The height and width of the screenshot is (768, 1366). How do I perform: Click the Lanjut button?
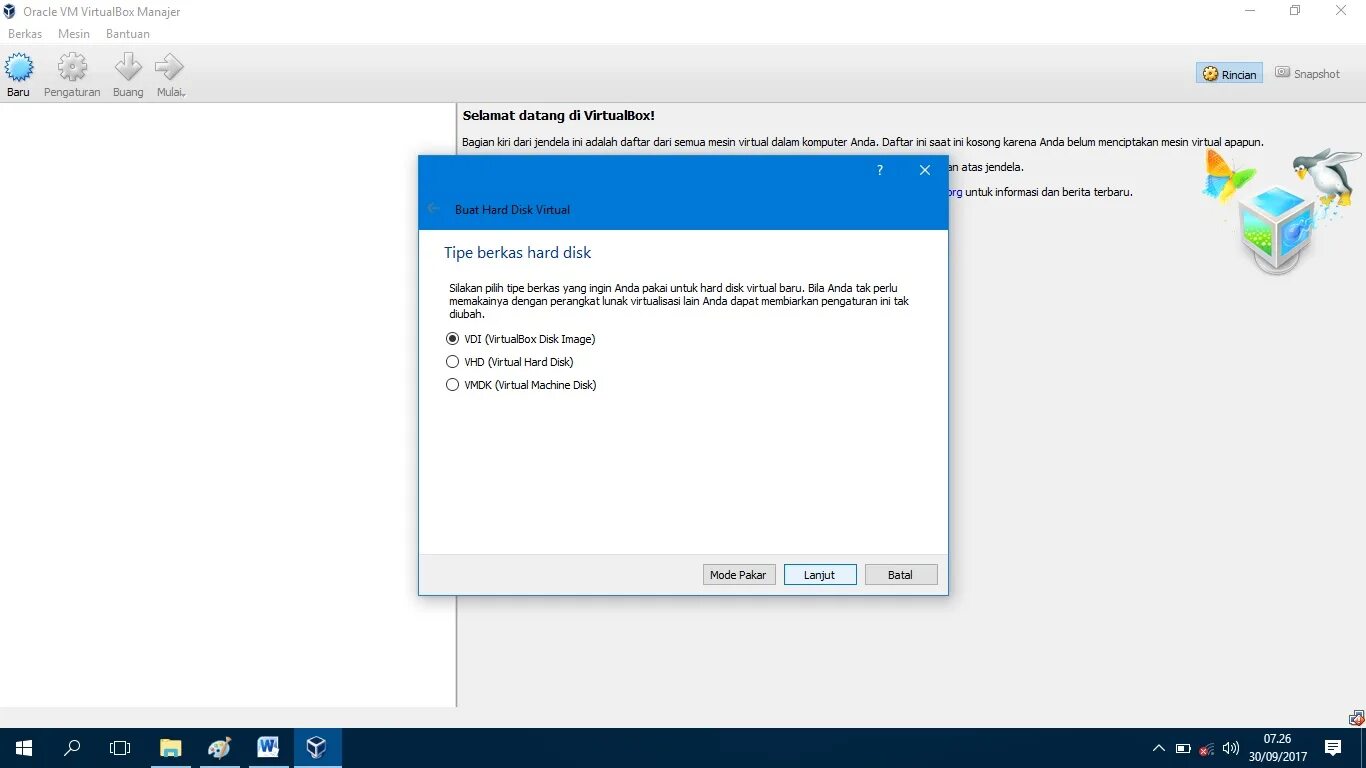click(820, 575)
